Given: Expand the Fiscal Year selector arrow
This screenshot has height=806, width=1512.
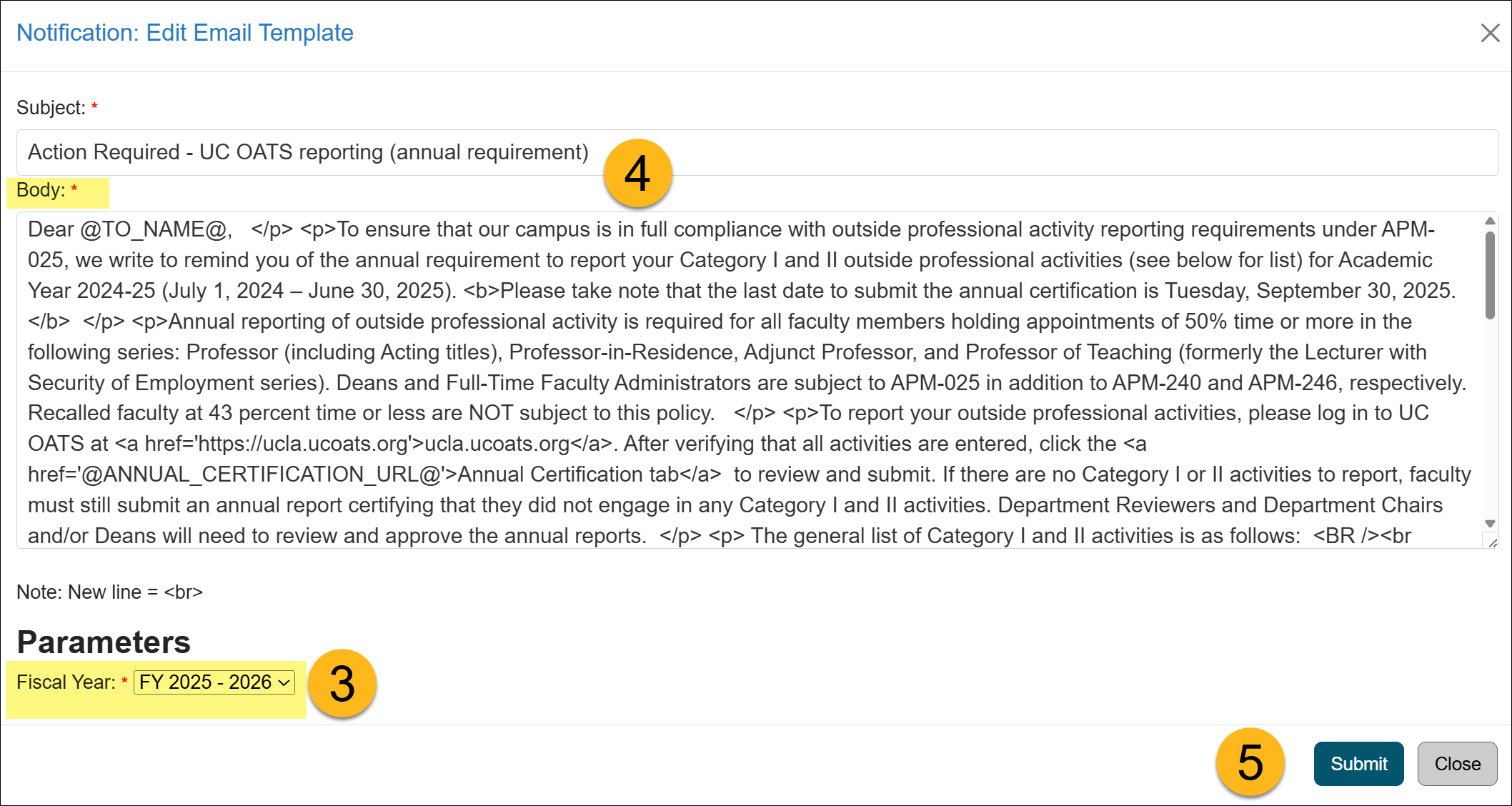Looking at the screenshot, I should point(283,682).
